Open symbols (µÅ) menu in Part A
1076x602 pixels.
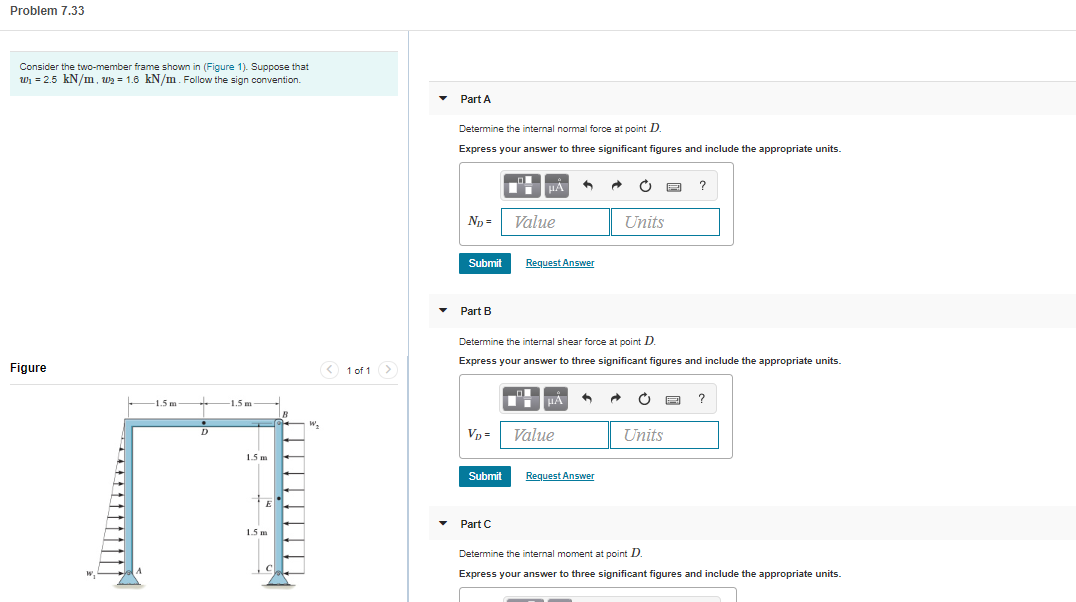coord(557,186)
